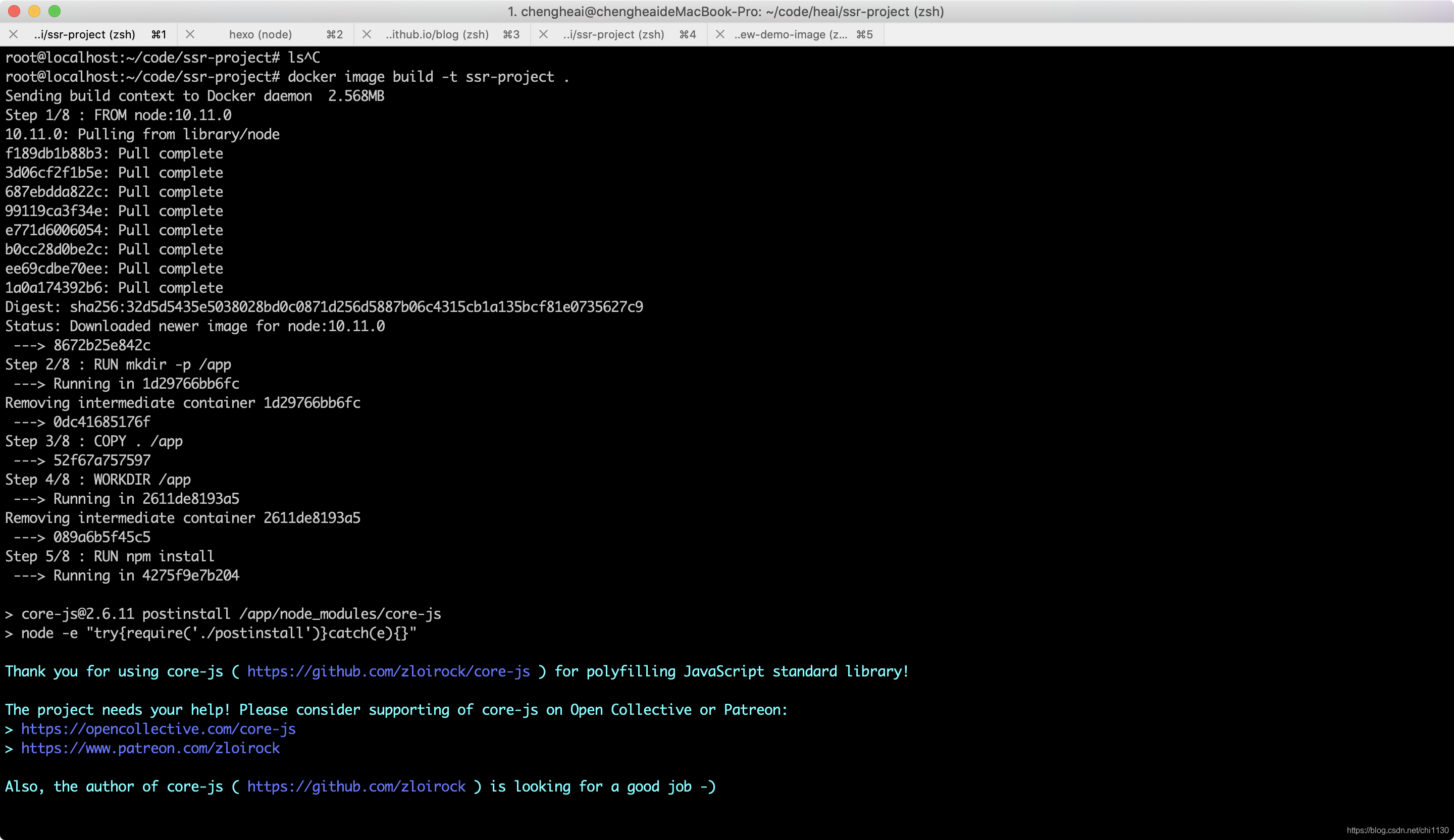Image resolution: width=1454 pixels, height=840 pixels.
Task: Close the hexo (node) tab
Action: tap(190, 35)
